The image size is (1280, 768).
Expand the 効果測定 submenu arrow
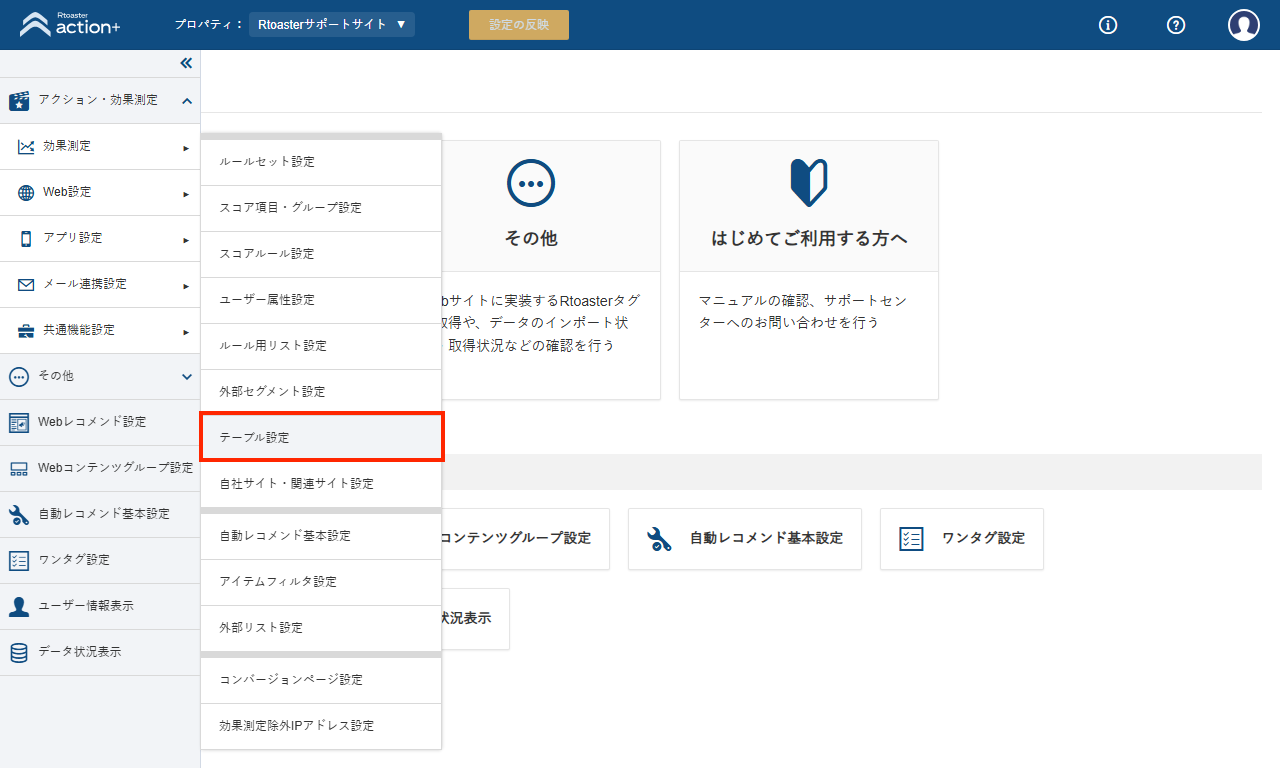pyautogui.click(x=186, y=148)
